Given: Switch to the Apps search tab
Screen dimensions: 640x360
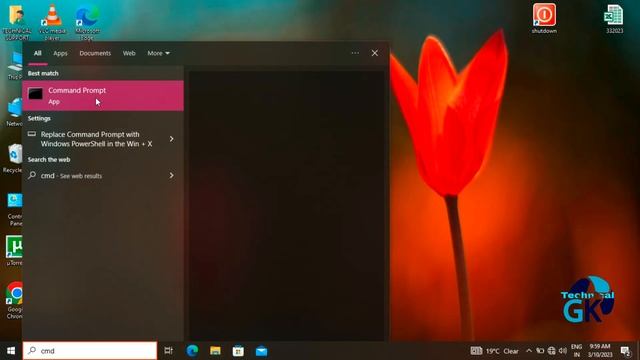Looking at the screenshot, I should click(60, 53).
